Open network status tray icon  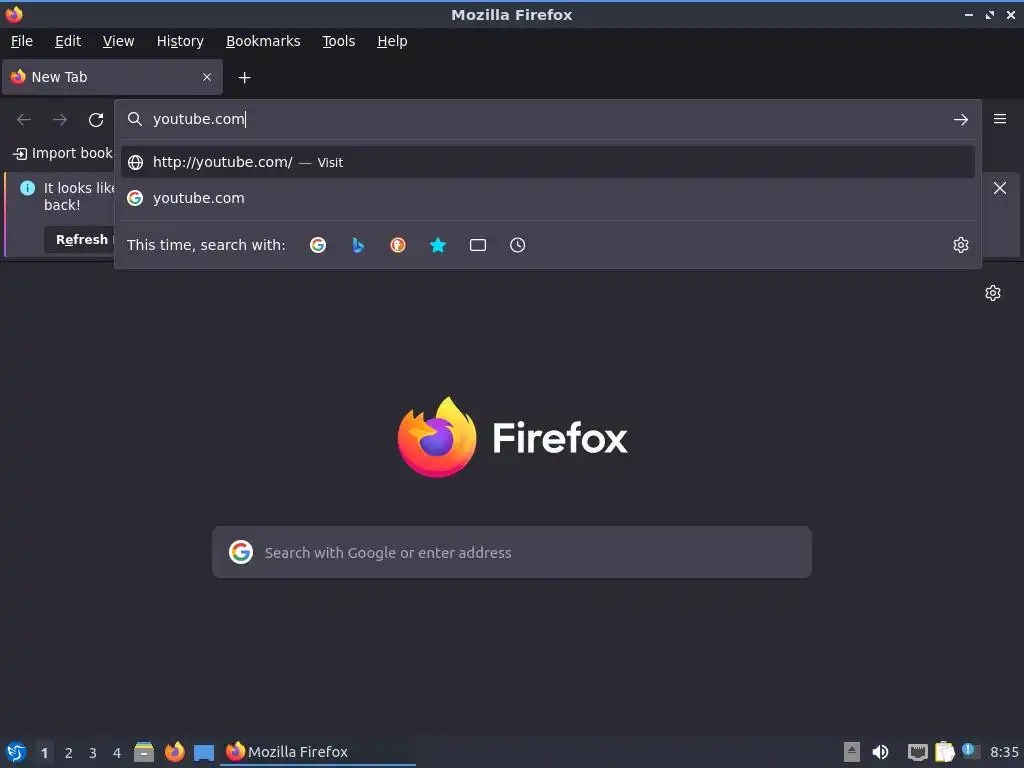(x=918, y=752)
